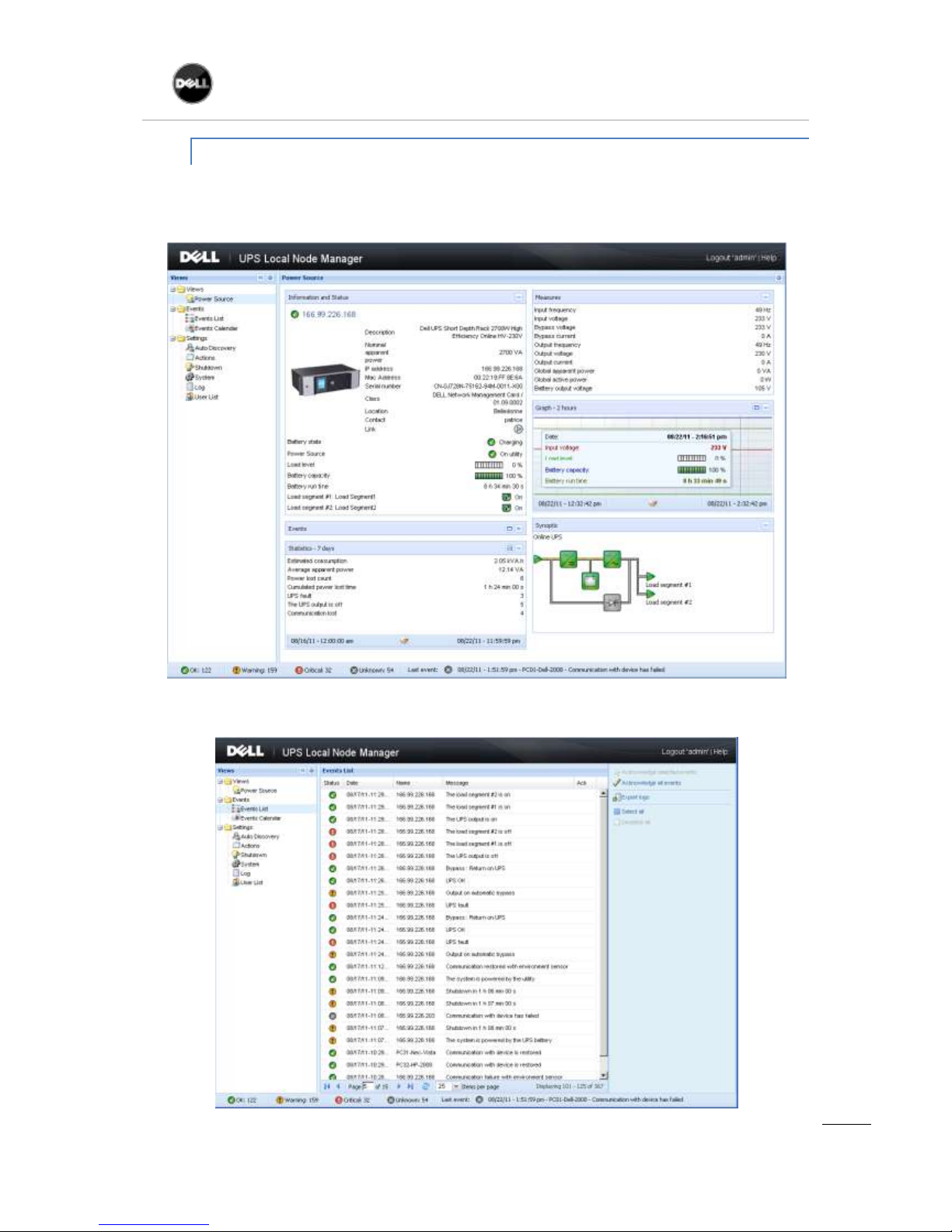Collapse the Graph - 2 hours panel
This screenshot has width=952, height=1232.
[766, 407]
